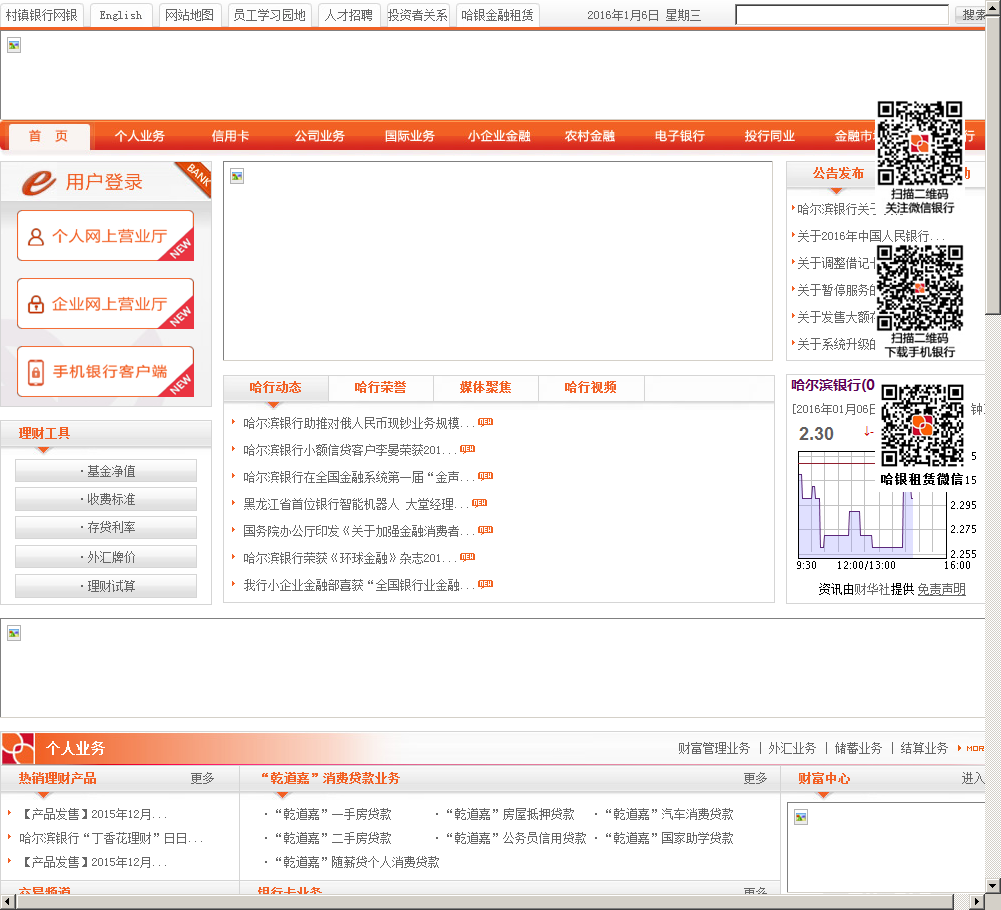Click the 收费标准 tool button

tap(106, 499)
